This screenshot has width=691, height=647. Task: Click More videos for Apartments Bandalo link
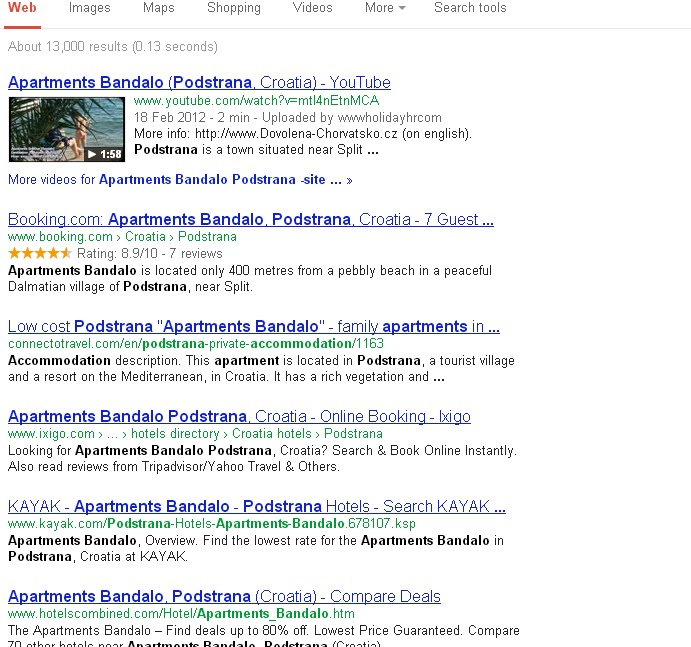180,179
